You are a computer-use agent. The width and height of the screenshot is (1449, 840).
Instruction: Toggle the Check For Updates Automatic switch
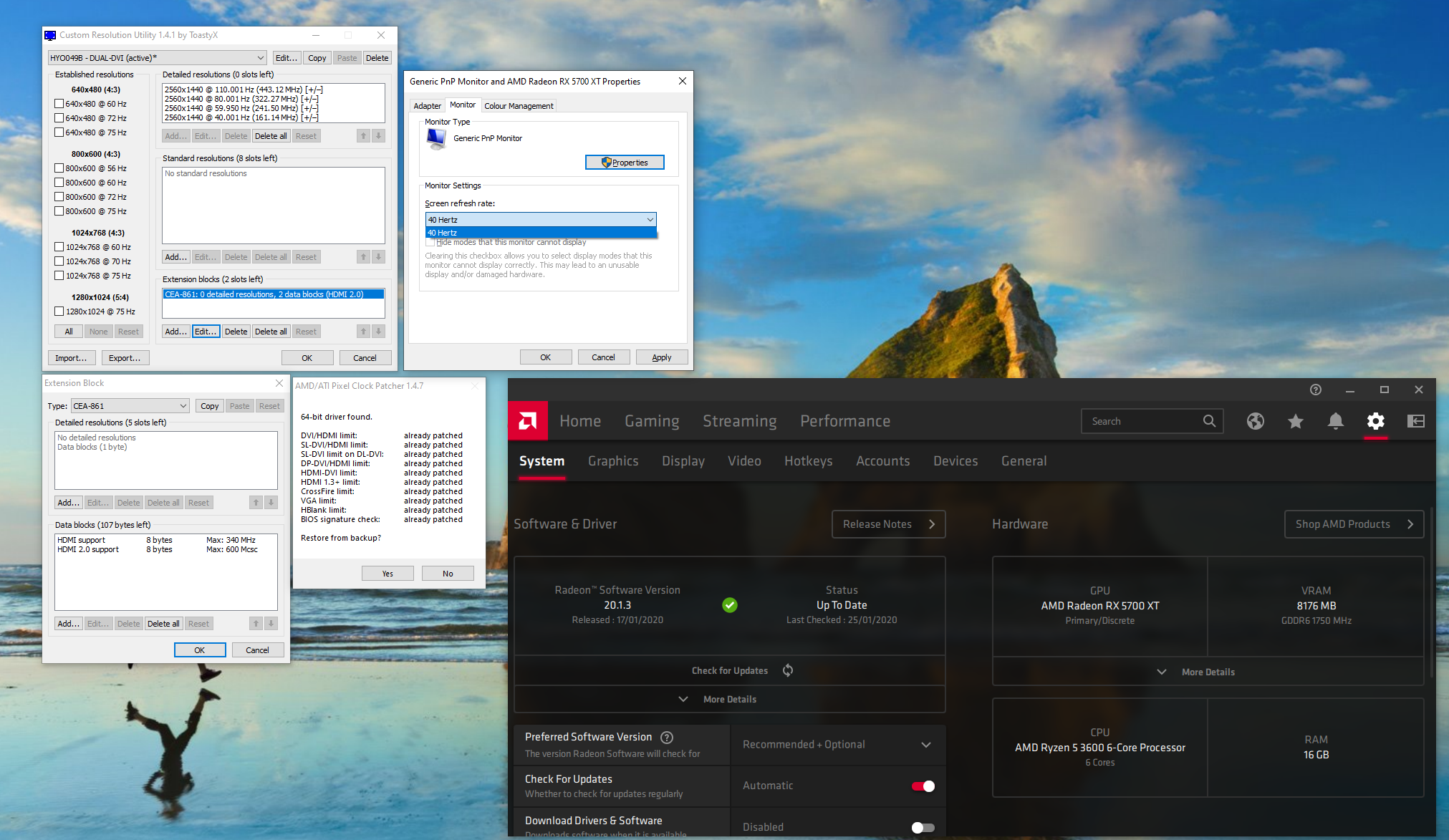tap(923, 786)
